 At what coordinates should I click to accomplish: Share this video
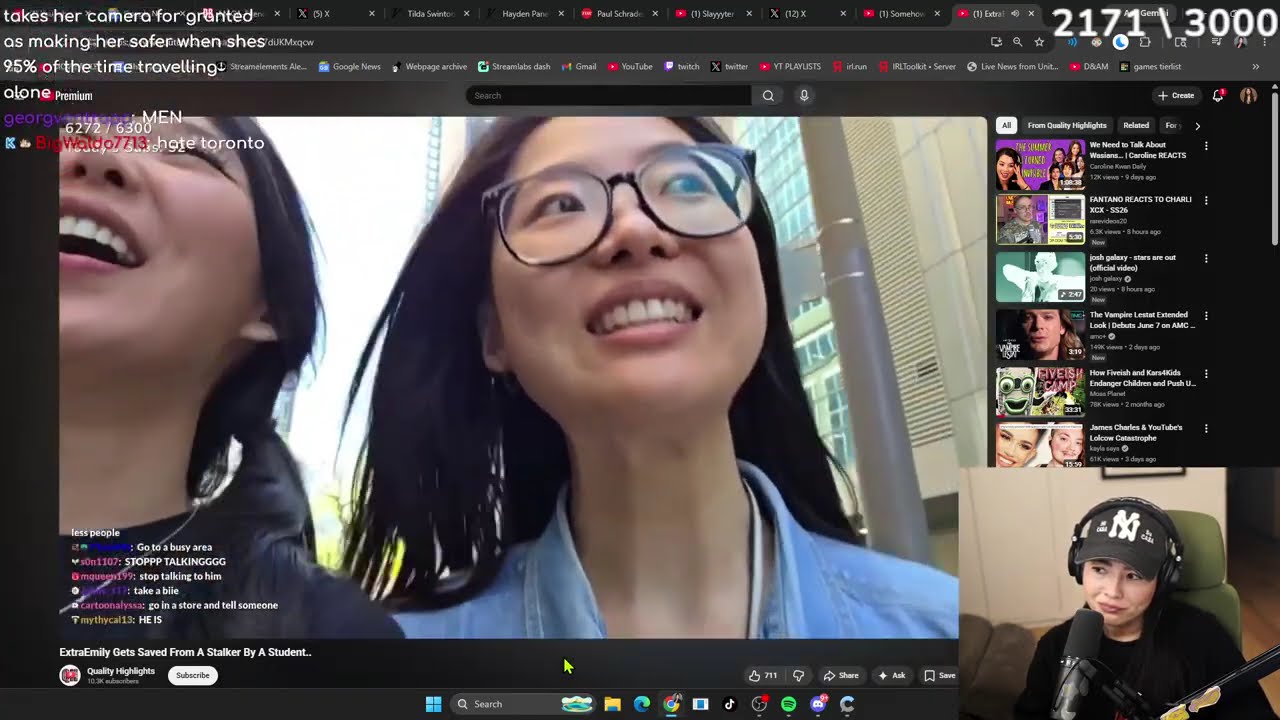coord(841,675)
